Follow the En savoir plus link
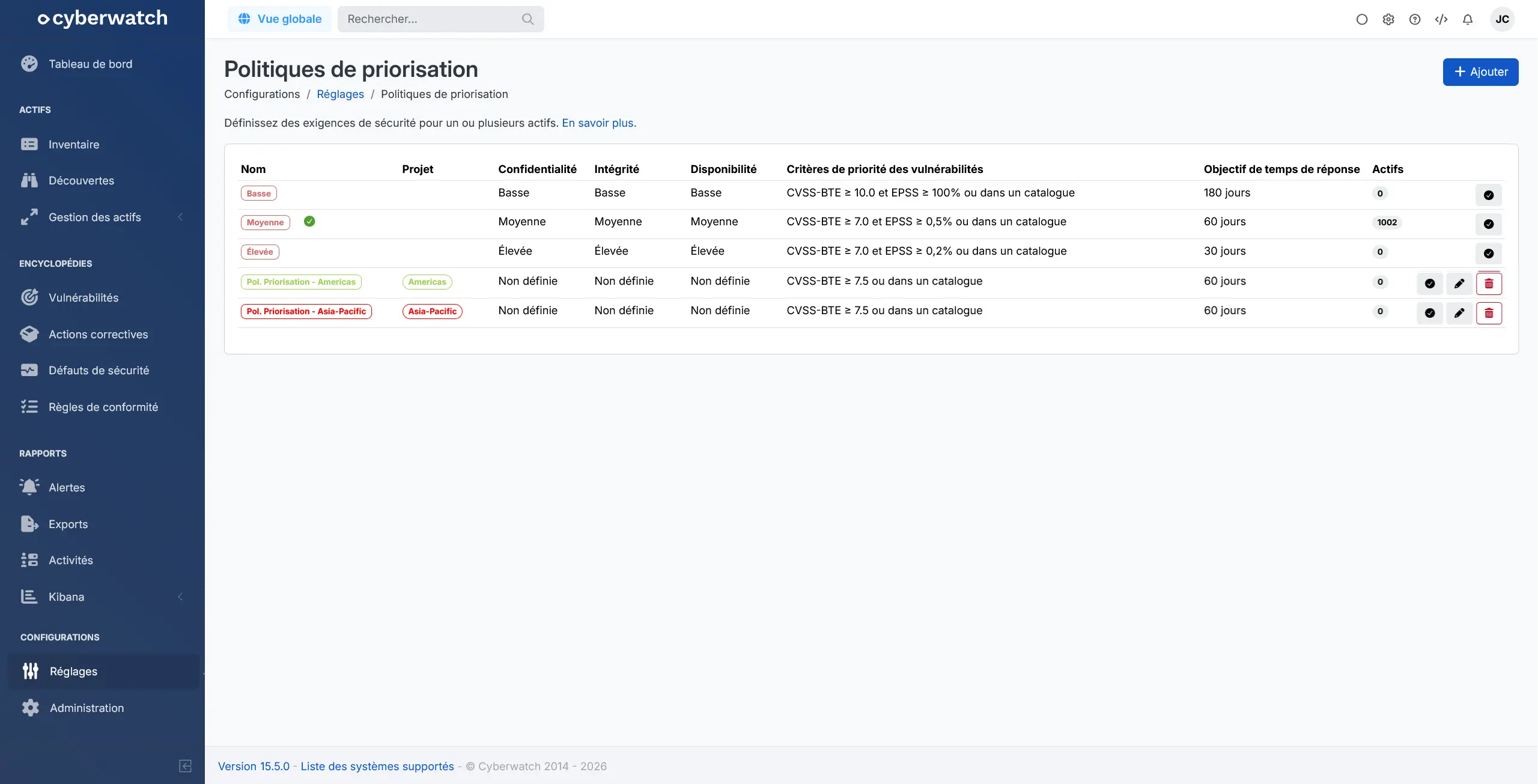1538x784 pixels. coord(598,123)
